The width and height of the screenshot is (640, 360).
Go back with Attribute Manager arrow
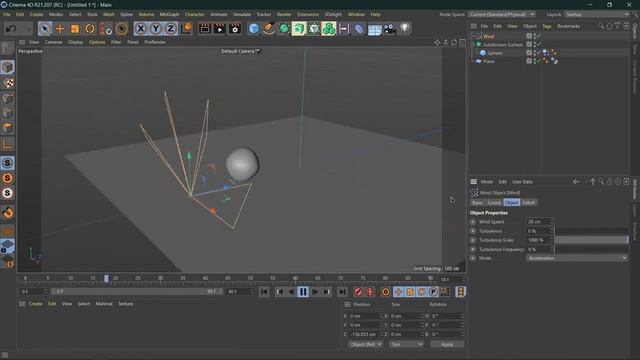[x=576, y=182]
